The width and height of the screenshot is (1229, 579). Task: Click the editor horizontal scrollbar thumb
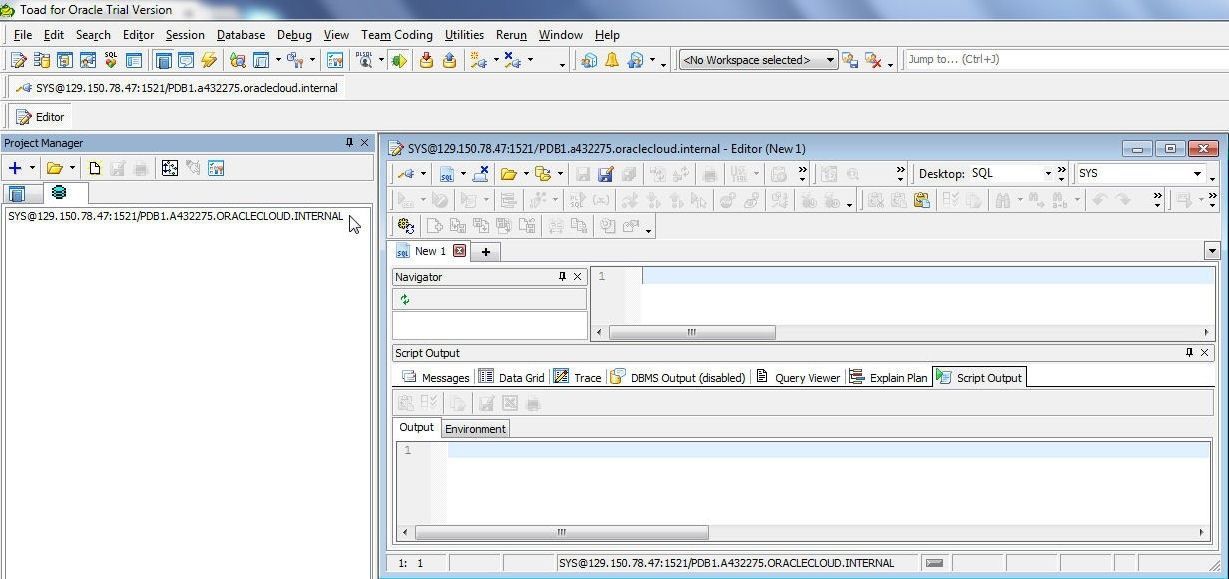coord(692,332)
